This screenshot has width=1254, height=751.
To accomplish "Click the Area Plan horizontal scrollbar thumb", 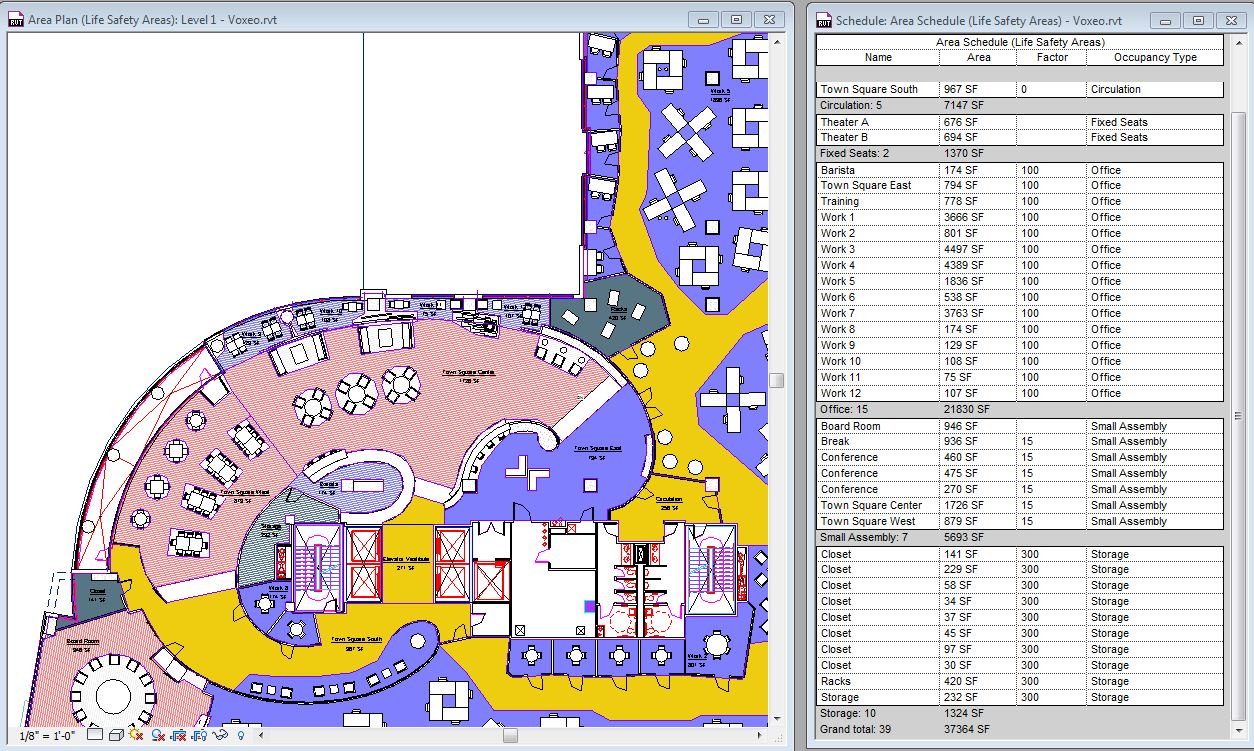I will tap(510, 736).
